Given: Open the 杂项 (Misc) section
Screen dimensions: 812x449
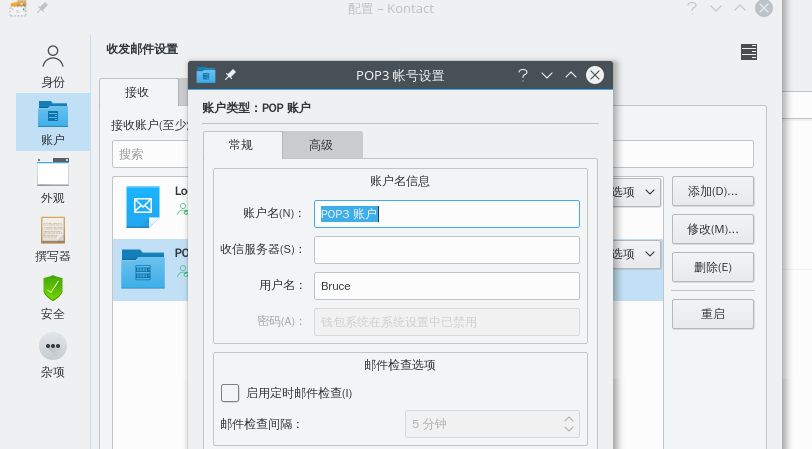Looking at the screenshot, I should point(53,355).
